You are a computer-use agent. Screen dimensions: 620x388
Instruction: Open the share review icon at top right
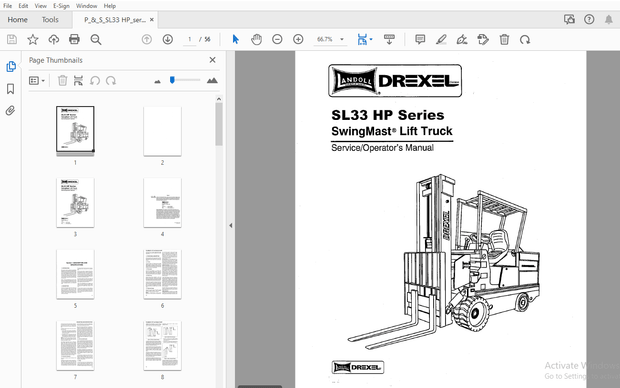tap(569, 19)
